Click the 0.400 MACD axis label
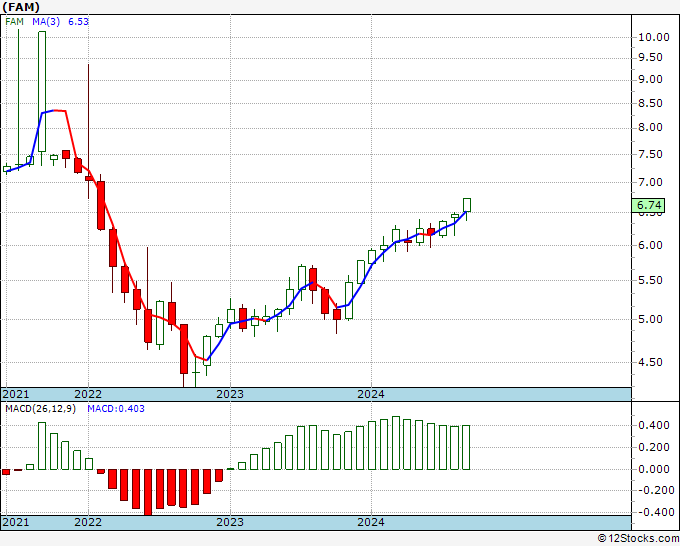680x546 pixels. tap(654, 425)
